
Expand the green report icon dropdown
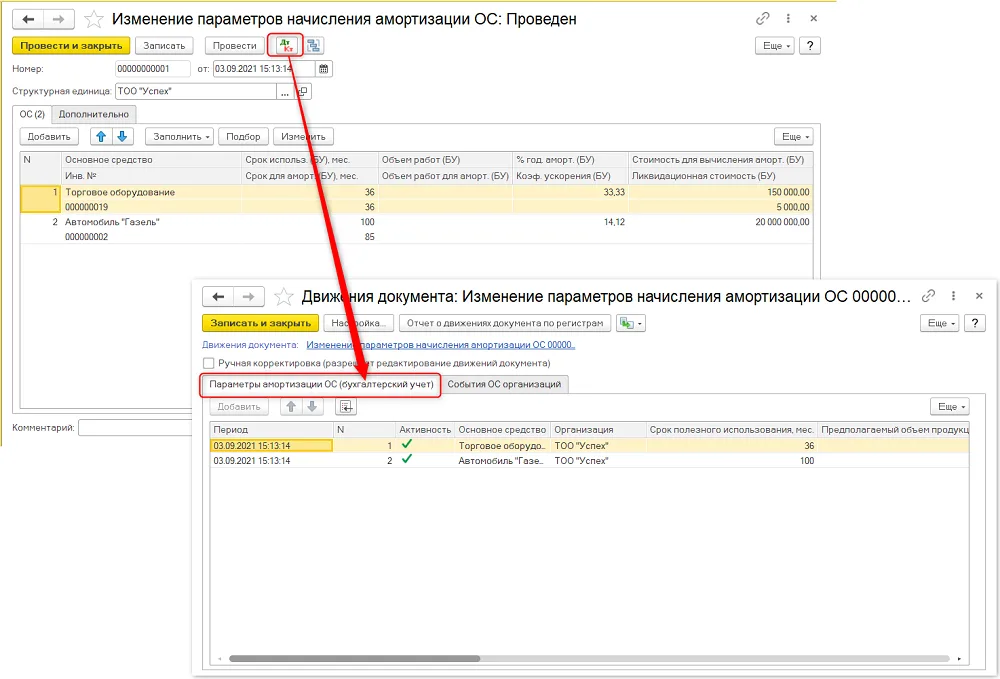pyautogui.click(x=631, y=323)
